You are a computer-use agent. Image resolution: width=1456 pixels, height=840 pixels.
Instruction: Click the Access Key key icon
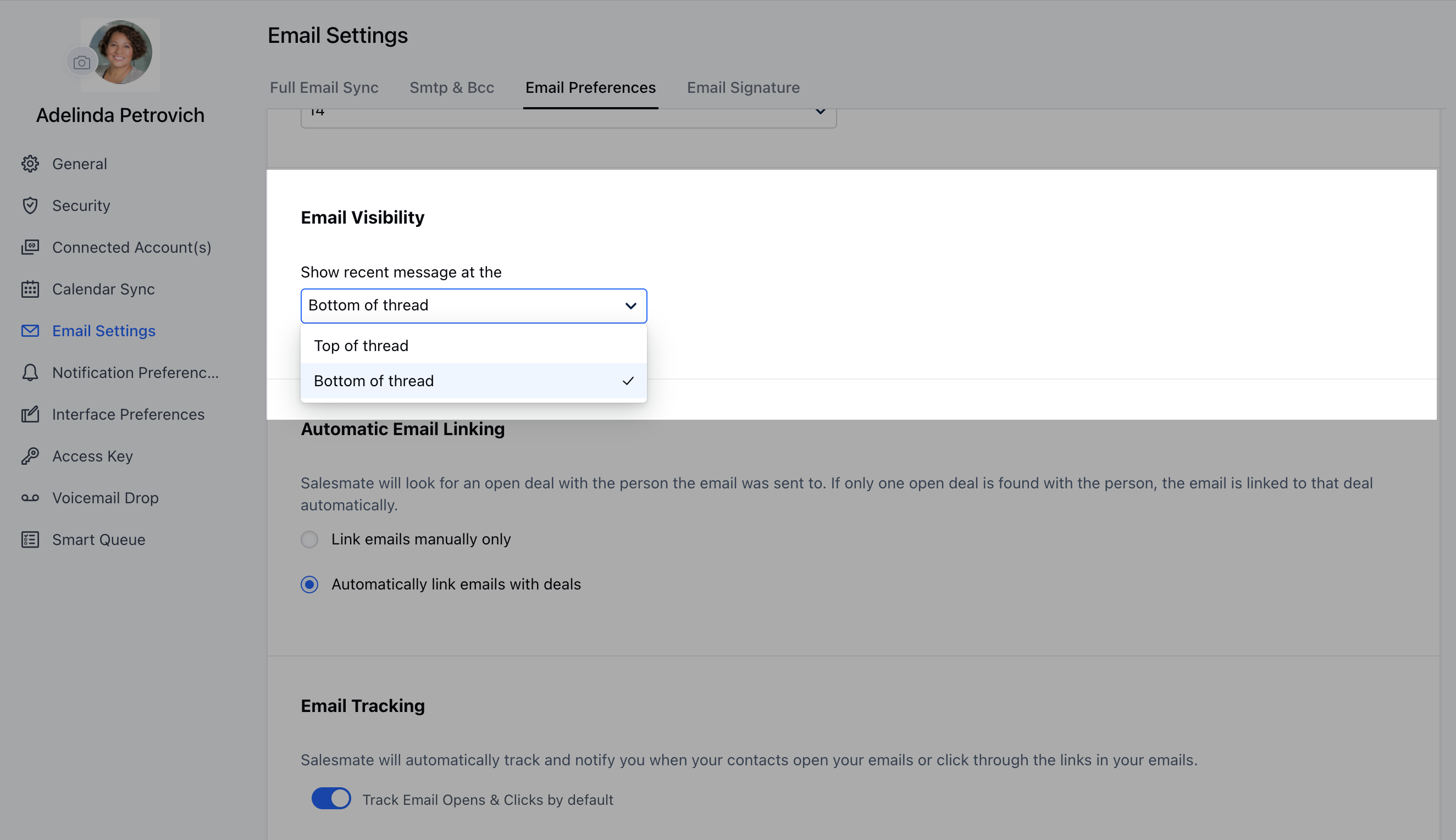[x=30, y=456]
